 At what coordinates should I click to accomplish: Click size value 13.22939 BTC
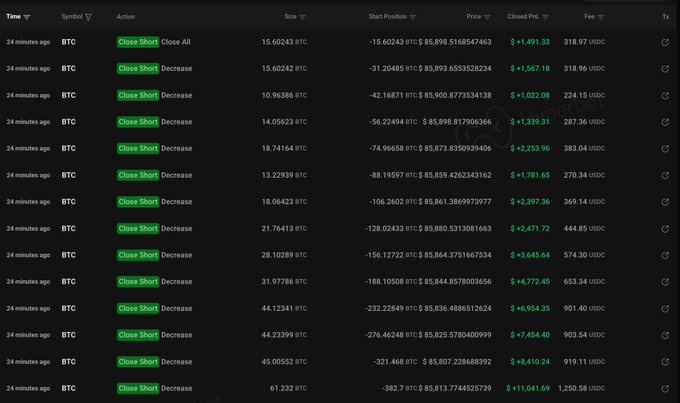(284, 175)
